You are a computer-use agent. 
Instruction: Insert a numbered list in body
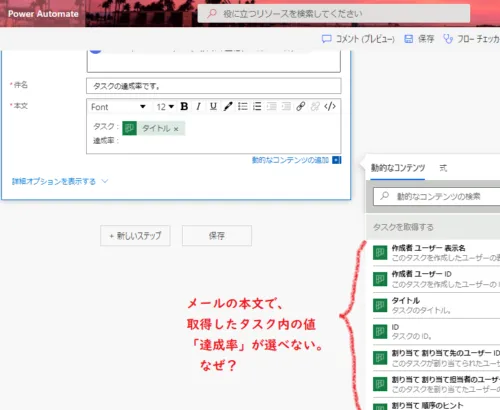click(257, 107)
